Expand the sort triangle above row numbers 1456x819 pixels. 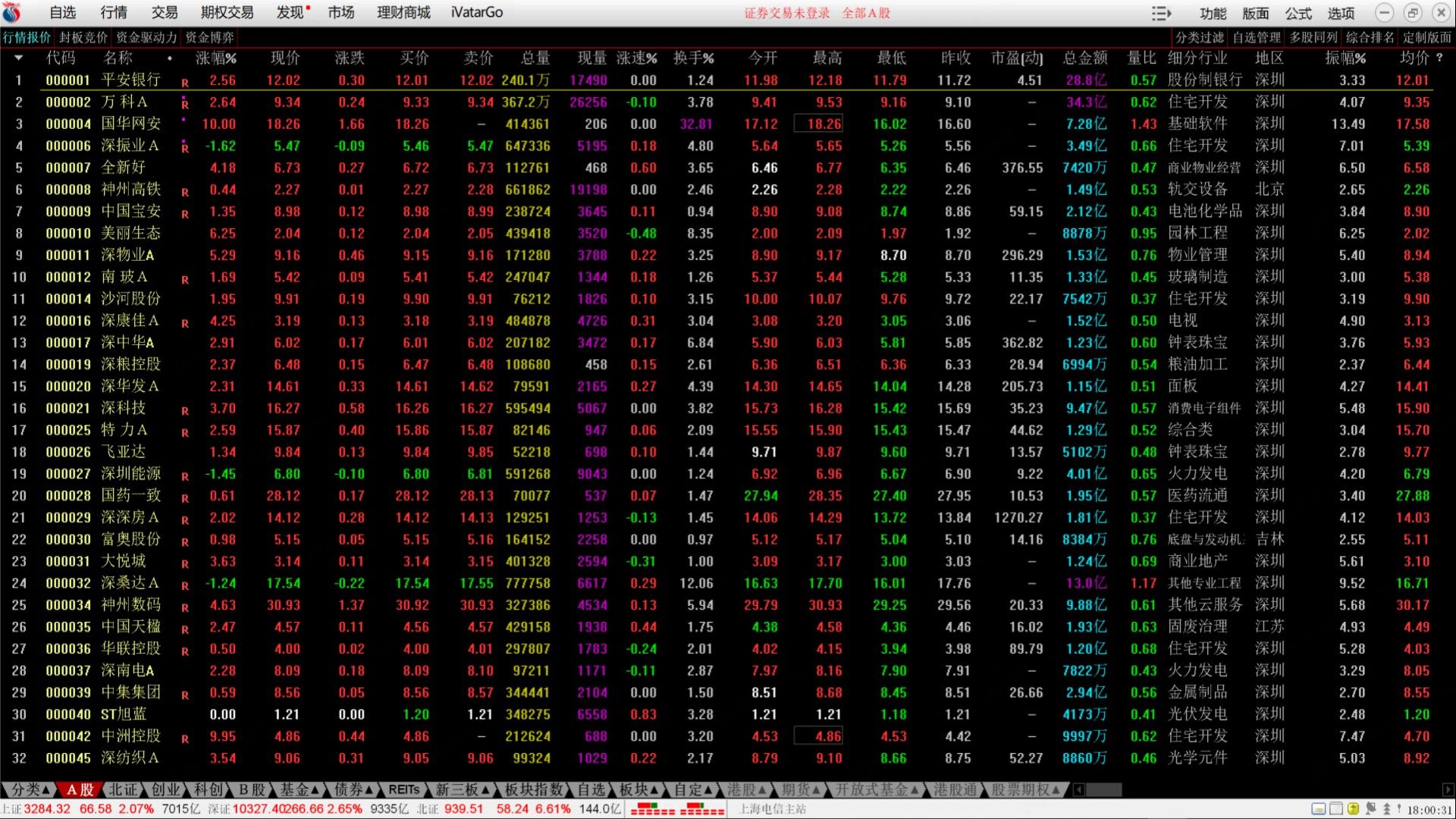pyautogui.click(x=18, y=58)
